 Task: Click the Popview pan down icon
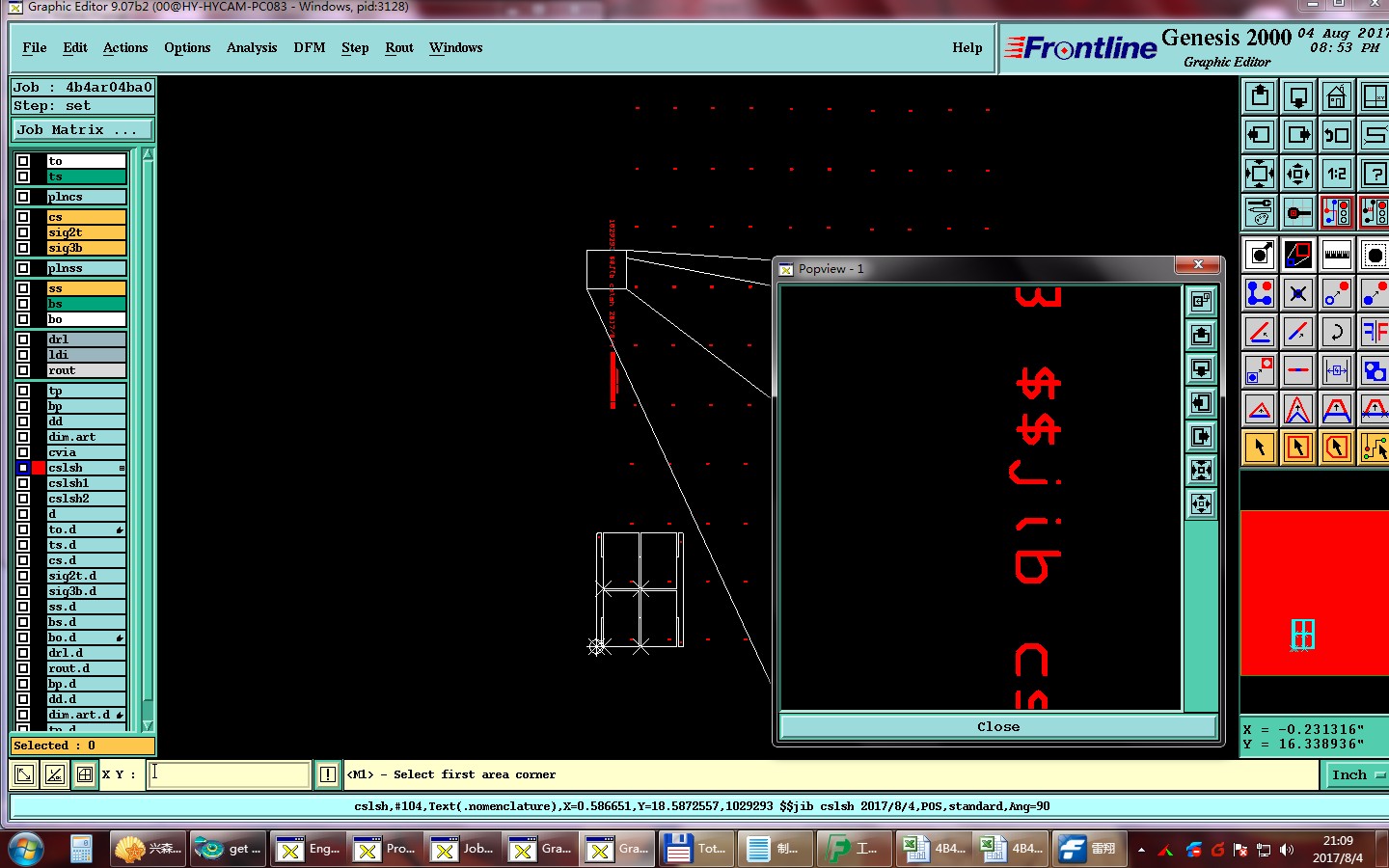(1201, 368)
